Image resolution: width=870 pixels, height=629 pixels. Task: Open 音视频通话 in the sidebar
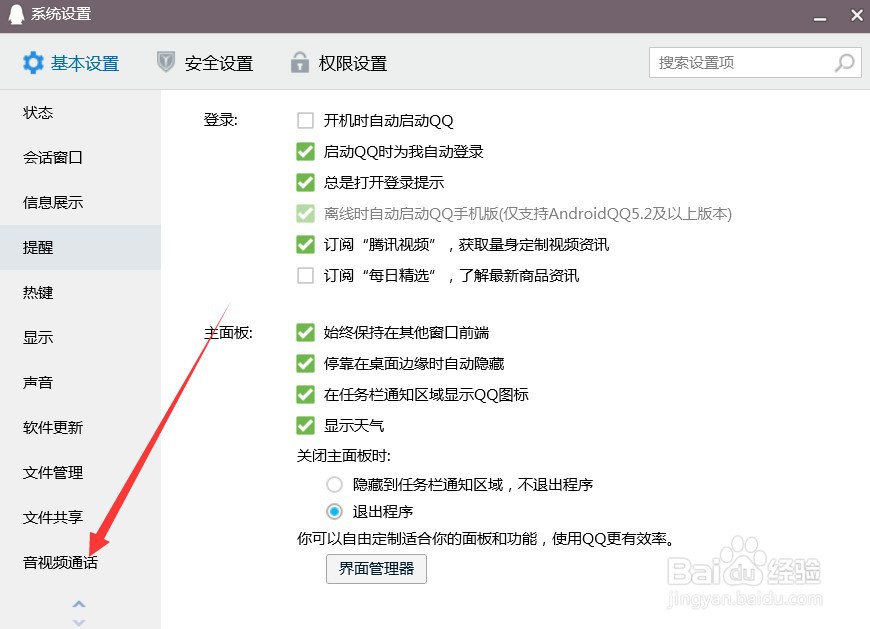[x=80, y=562]
